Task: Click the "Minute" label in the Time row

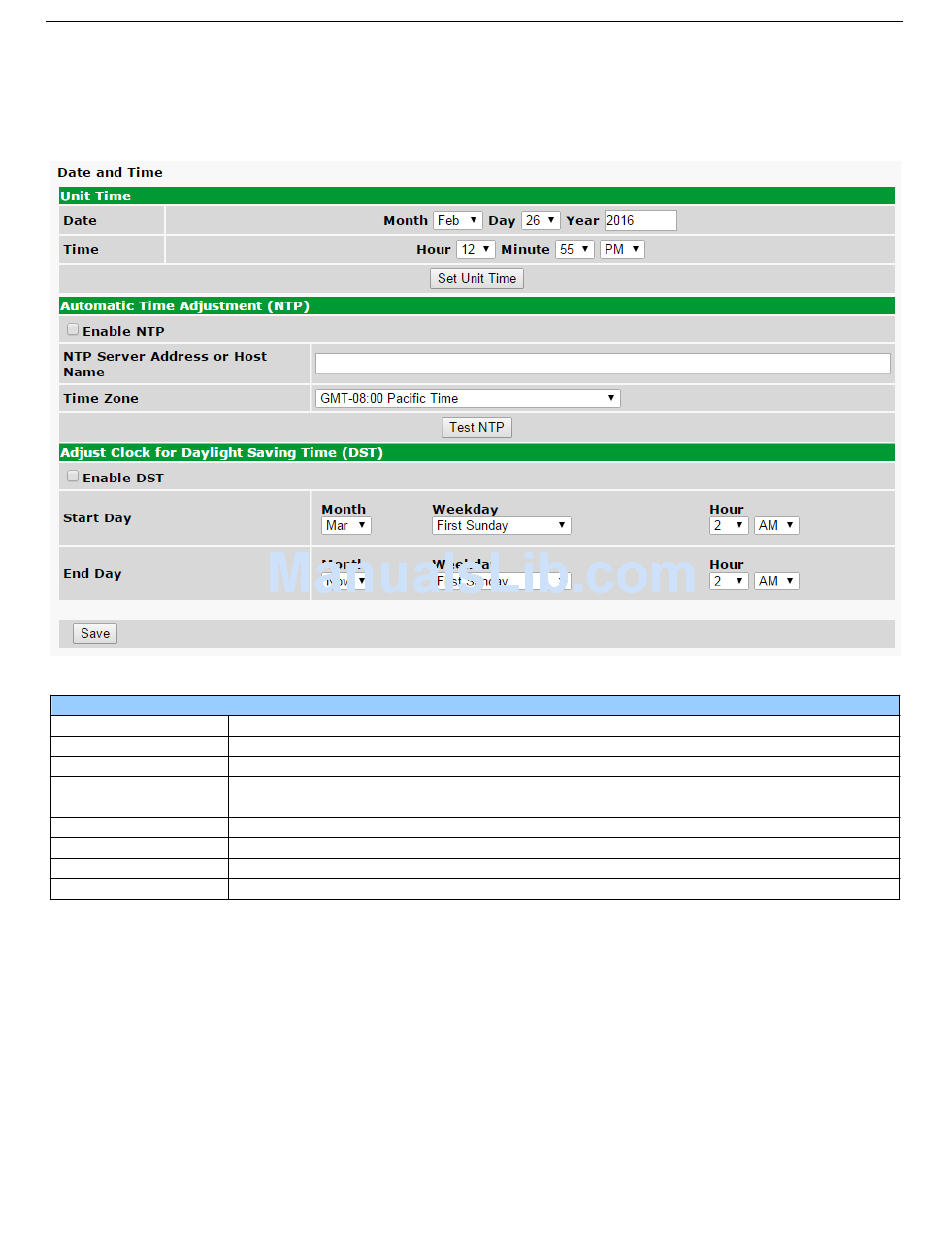Action: [x=525, y=250]
